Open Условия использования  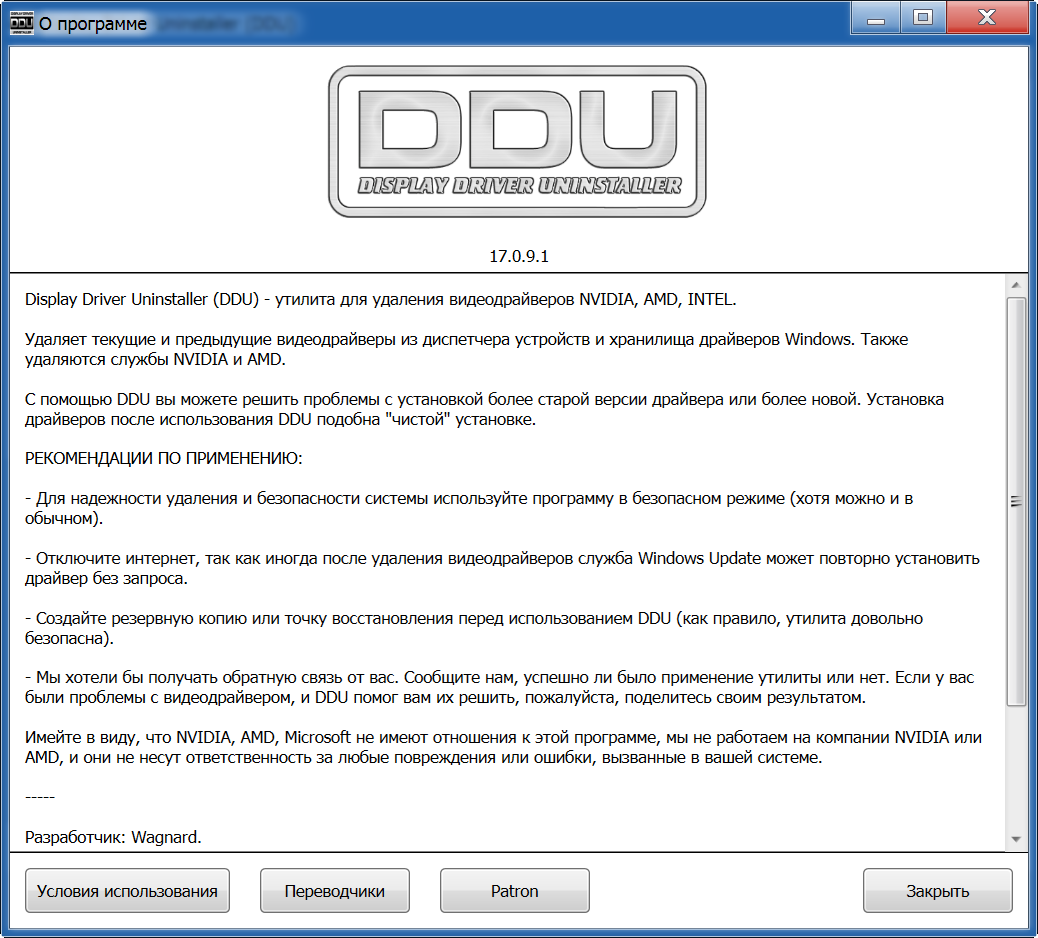tap(127, 891)
